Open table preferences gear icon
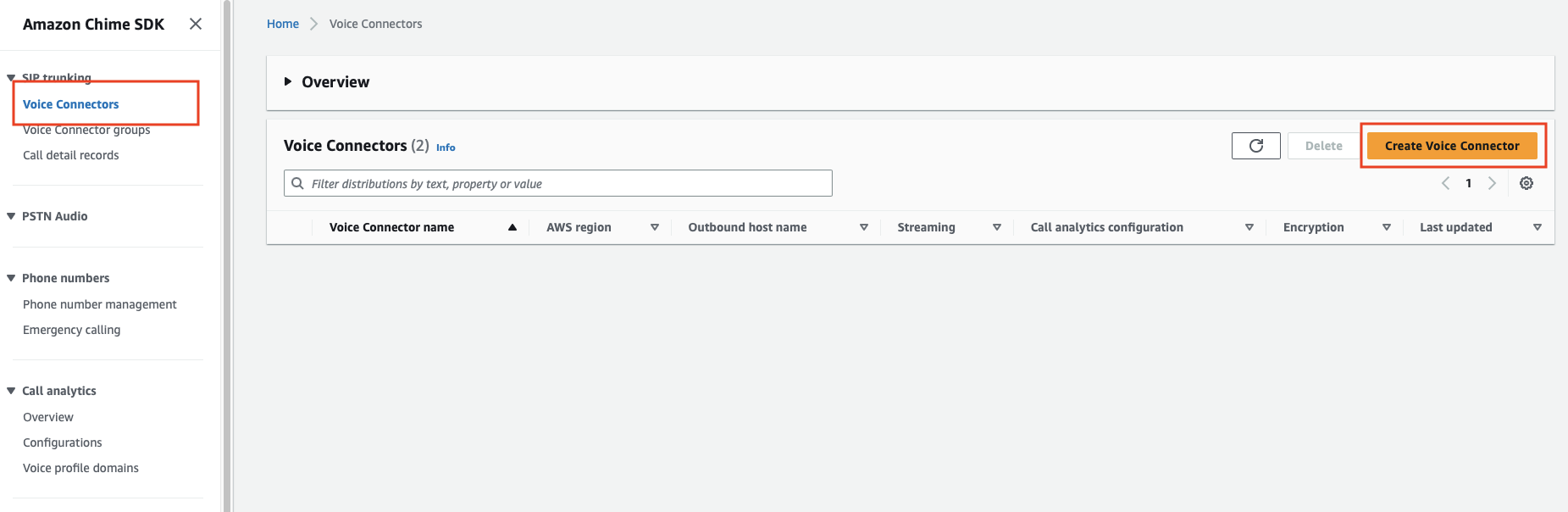1568x512 pixels. pyautogui.click(x=1526, y=183)
